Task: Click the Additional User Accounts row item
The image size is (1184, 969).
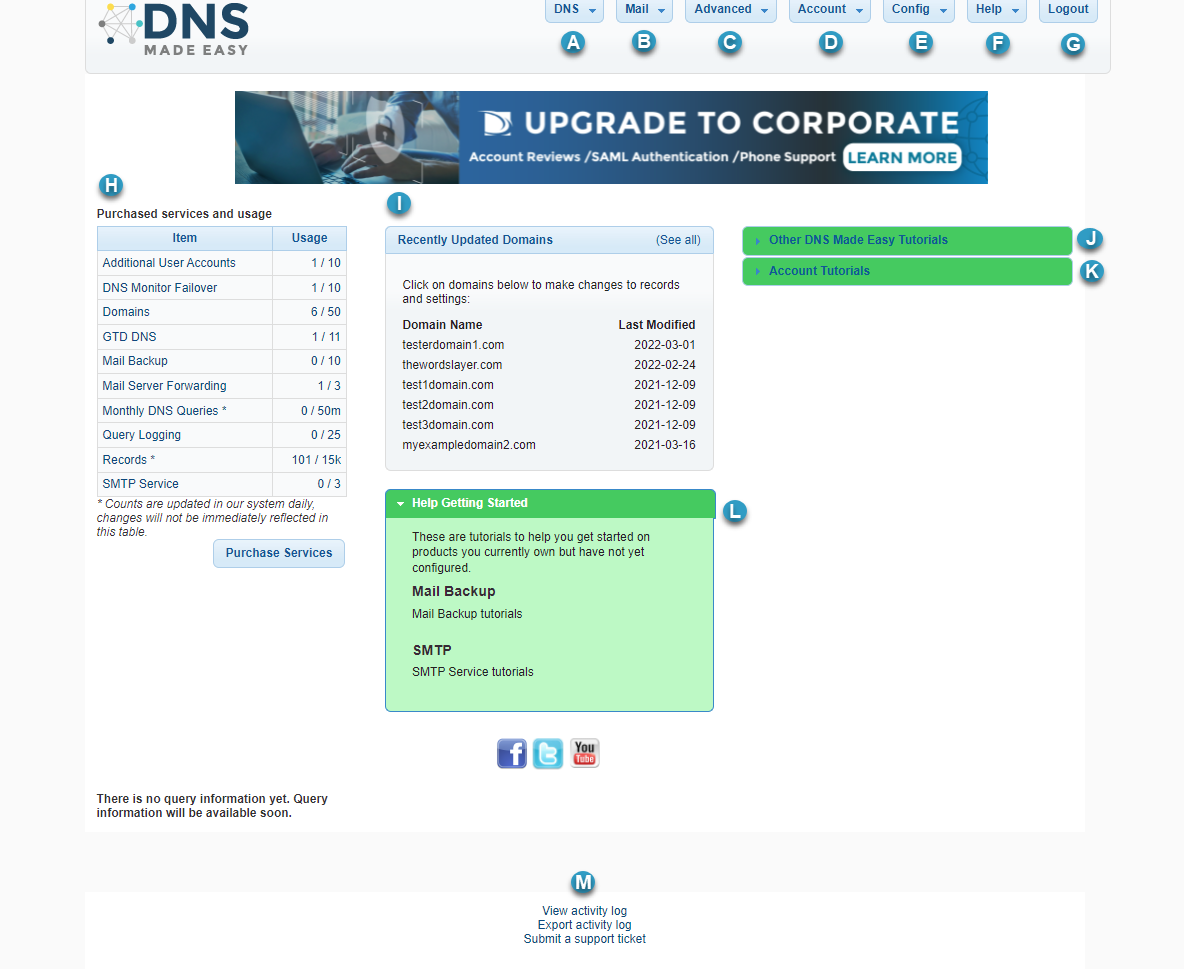Action: [x=169, y=263]
